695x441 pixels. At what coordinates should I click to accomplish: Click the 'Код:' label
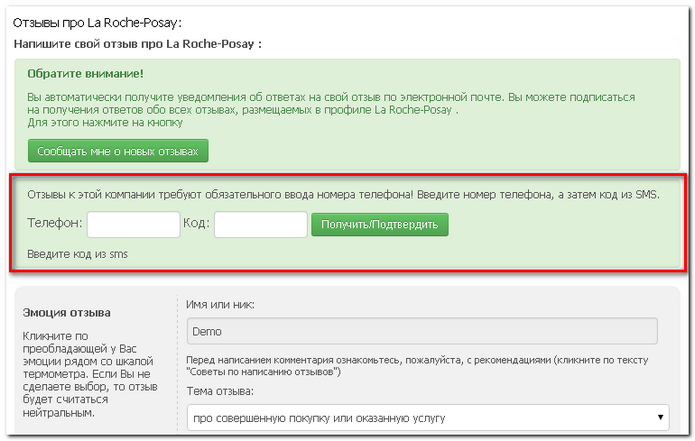[195, 224]
